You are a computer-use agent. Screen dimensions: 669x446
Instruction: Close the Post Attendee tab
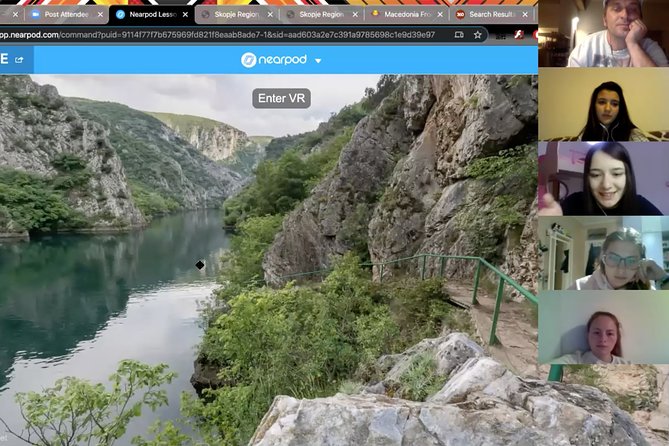[100, 15]
